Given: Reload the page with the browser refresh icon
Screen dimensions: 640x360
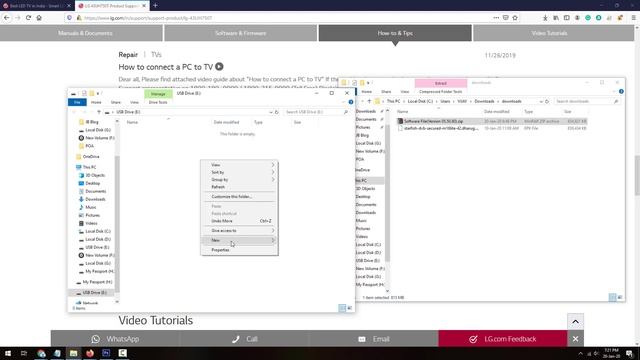Looking at the screenshot, I should 28,18.
